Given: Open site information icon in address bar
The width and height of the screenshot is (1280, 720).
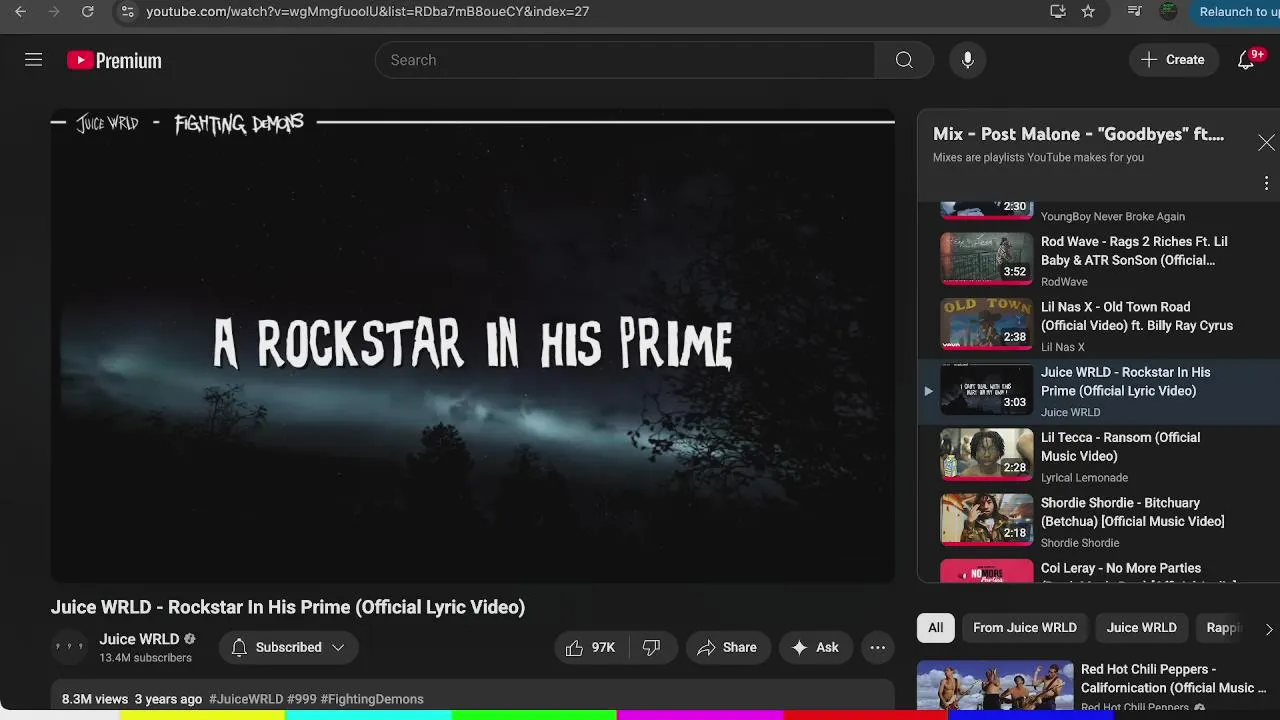Looking at the screenshot, I should (x=126, y=12).
